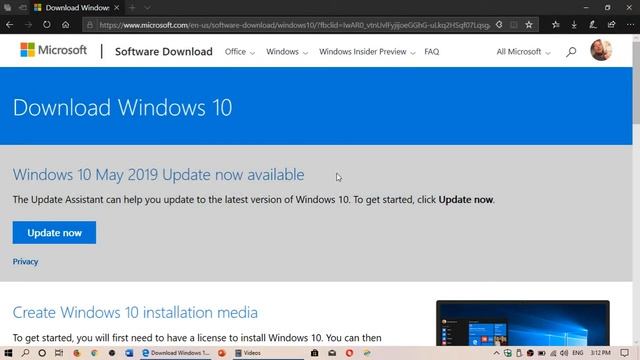Open Mail envelope icon on taskbar

332,353
